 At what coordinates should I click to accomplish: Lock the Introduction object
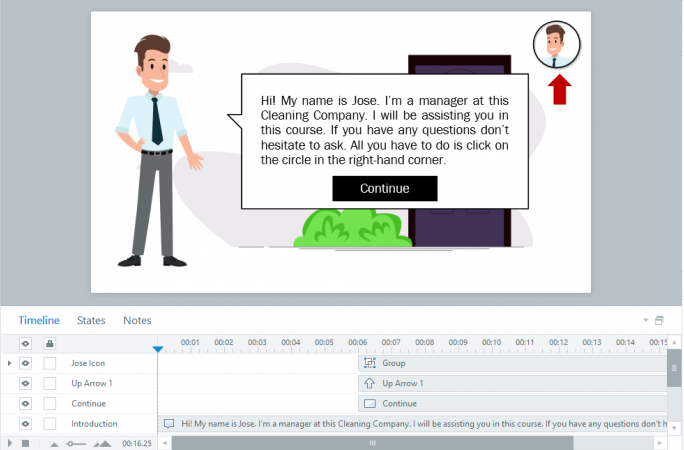[x=49, y=423]
